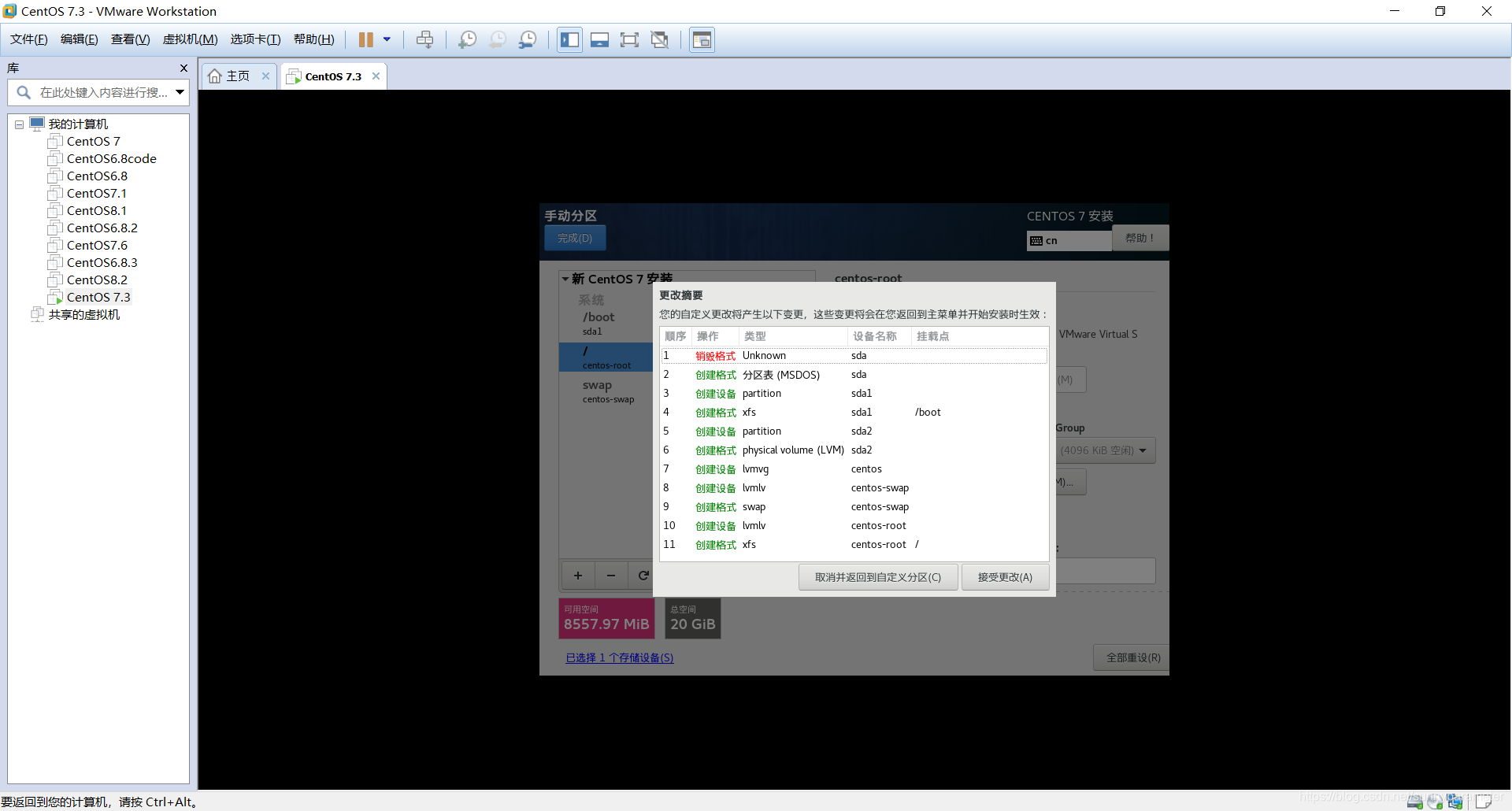Image resolution: width=1512 pixels, height=811 pixels.
Task: Select the CentOS 7 virtual machine
Action: 93,142
